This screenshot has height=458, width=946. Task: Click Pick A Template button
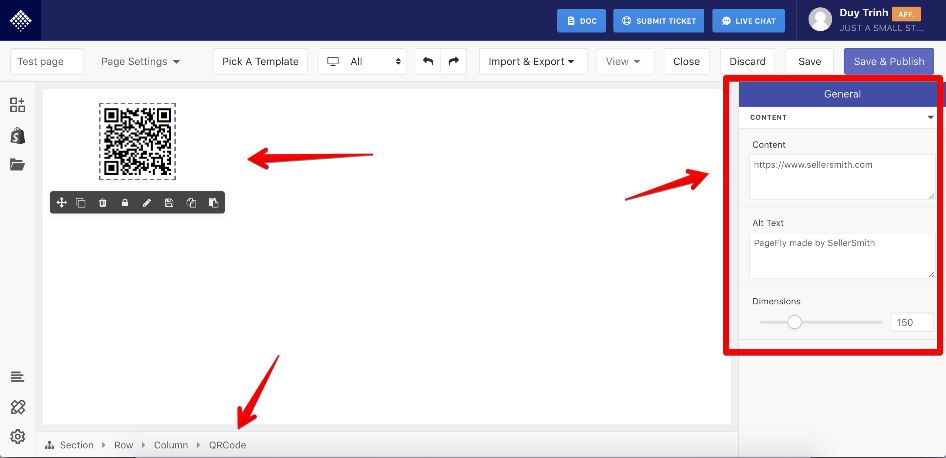(x=261, y=62)
